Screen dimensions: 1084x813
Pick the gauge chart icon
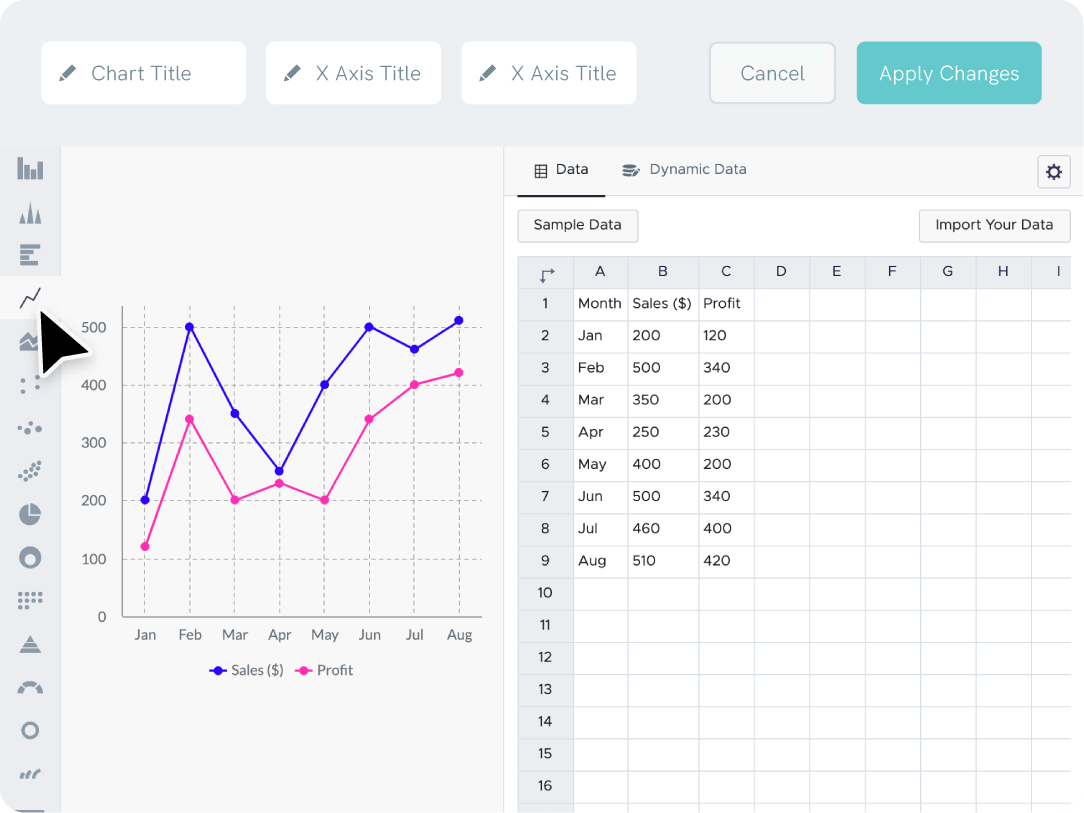(30, 688)
